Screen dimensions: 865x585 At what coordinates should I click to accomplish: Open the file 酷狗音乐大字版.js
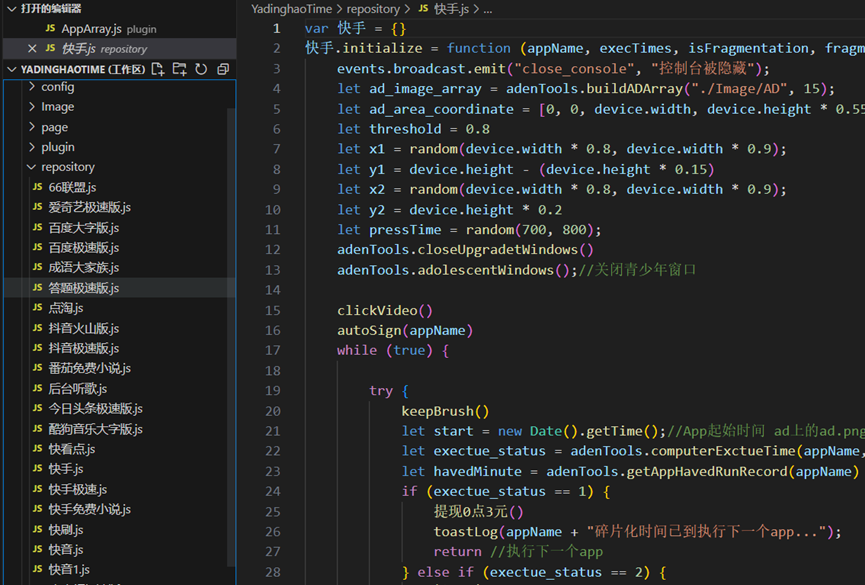pos(95,428)
